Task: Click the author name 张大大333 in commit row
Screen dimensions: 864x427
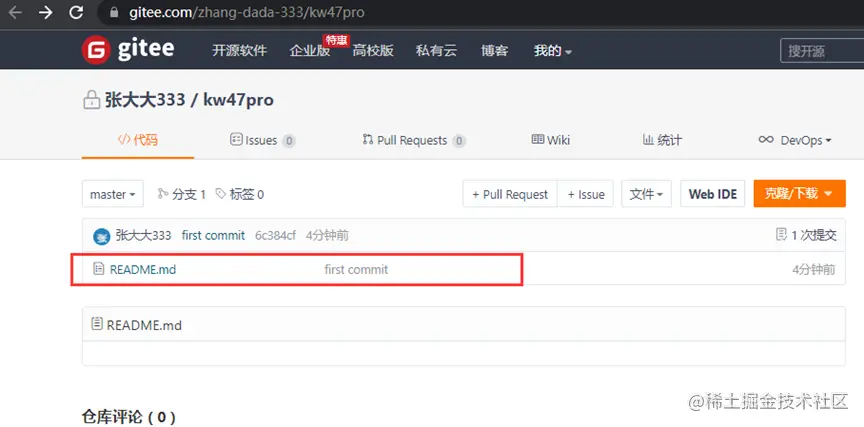Action: 143,236
